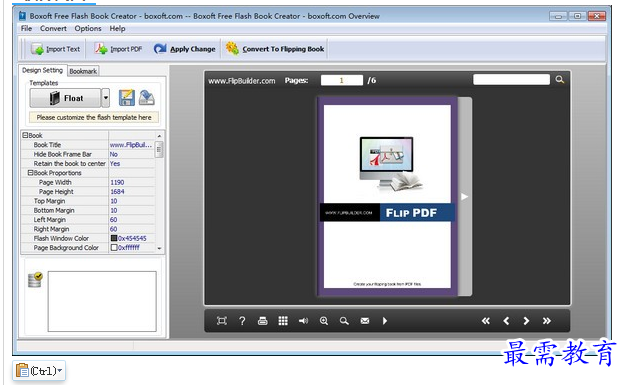Viewport: 625px width, 385px height.
Task: Open the Help menu
Action: point(117,28)
